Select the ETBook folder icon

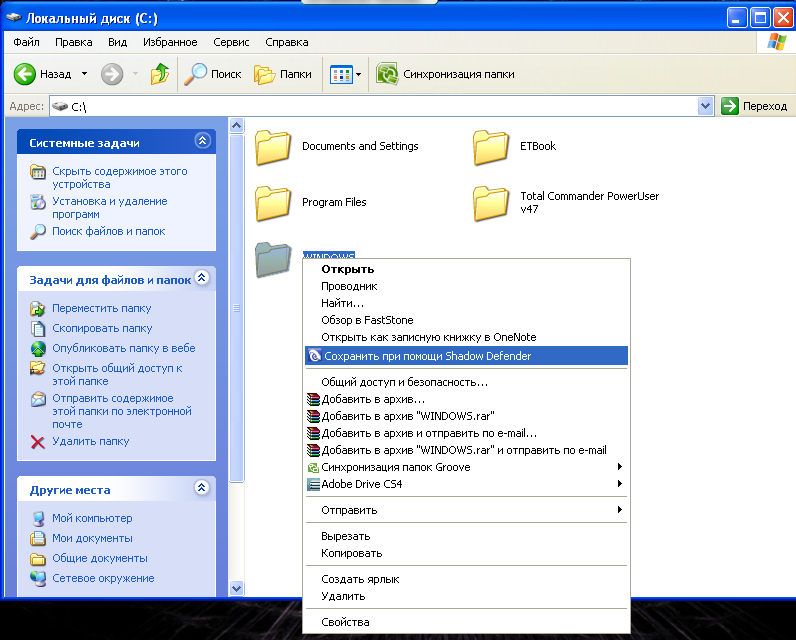pos(490,147)
